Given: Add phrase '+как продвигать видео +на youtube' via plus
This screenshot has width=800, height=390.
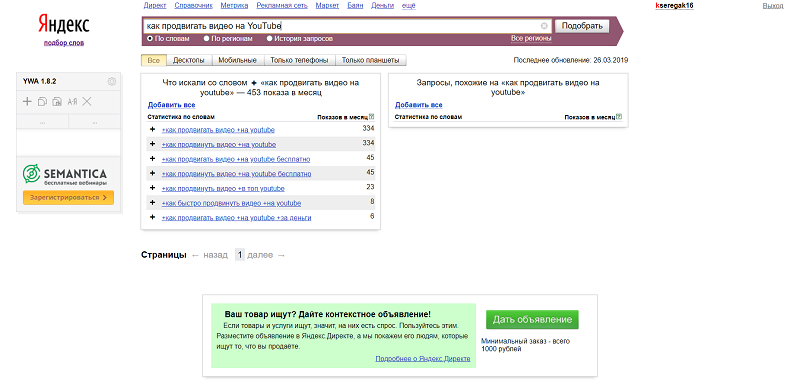Looking at the screenshot, I should tap(152, 130).
